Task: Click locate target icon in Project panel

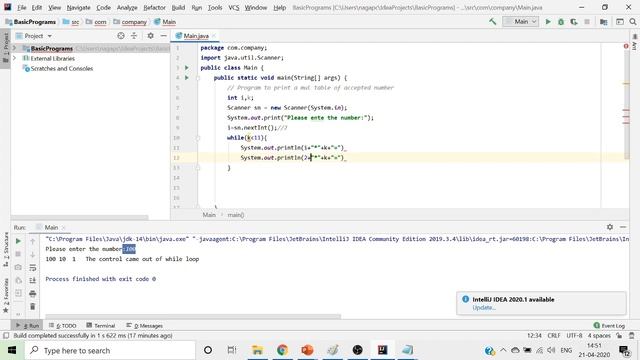Action: click(x=121, y=36)
